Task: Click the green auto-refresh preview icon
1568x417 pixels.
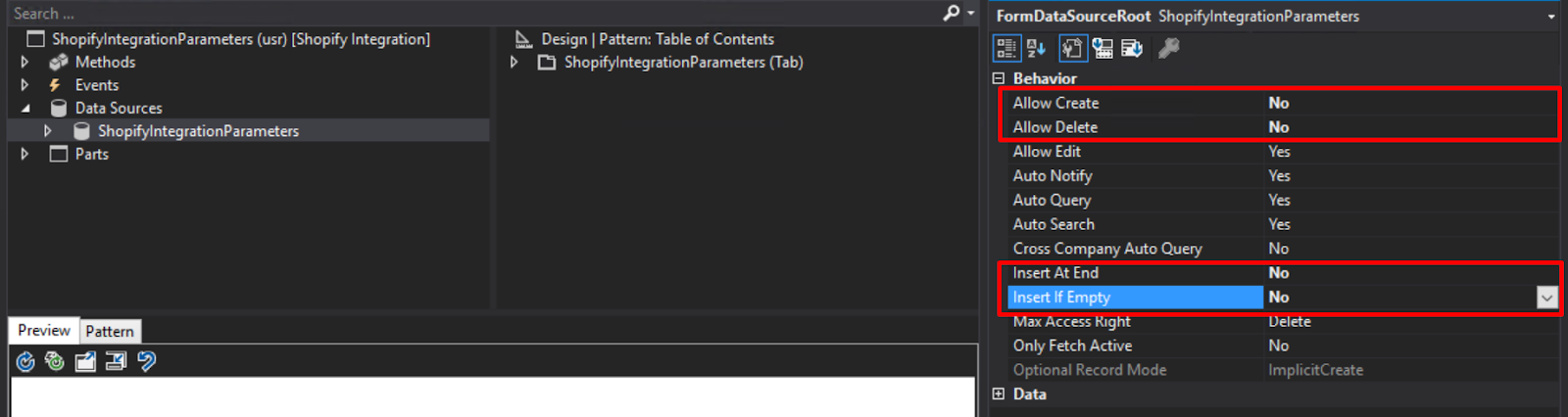Action: click(55, 361)
